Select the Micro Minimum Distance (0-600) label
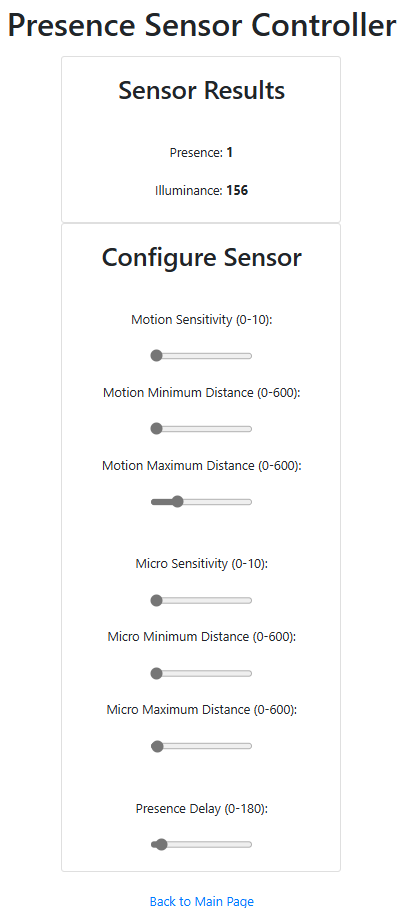Viewport: 404px width, 908px height. 201,637
